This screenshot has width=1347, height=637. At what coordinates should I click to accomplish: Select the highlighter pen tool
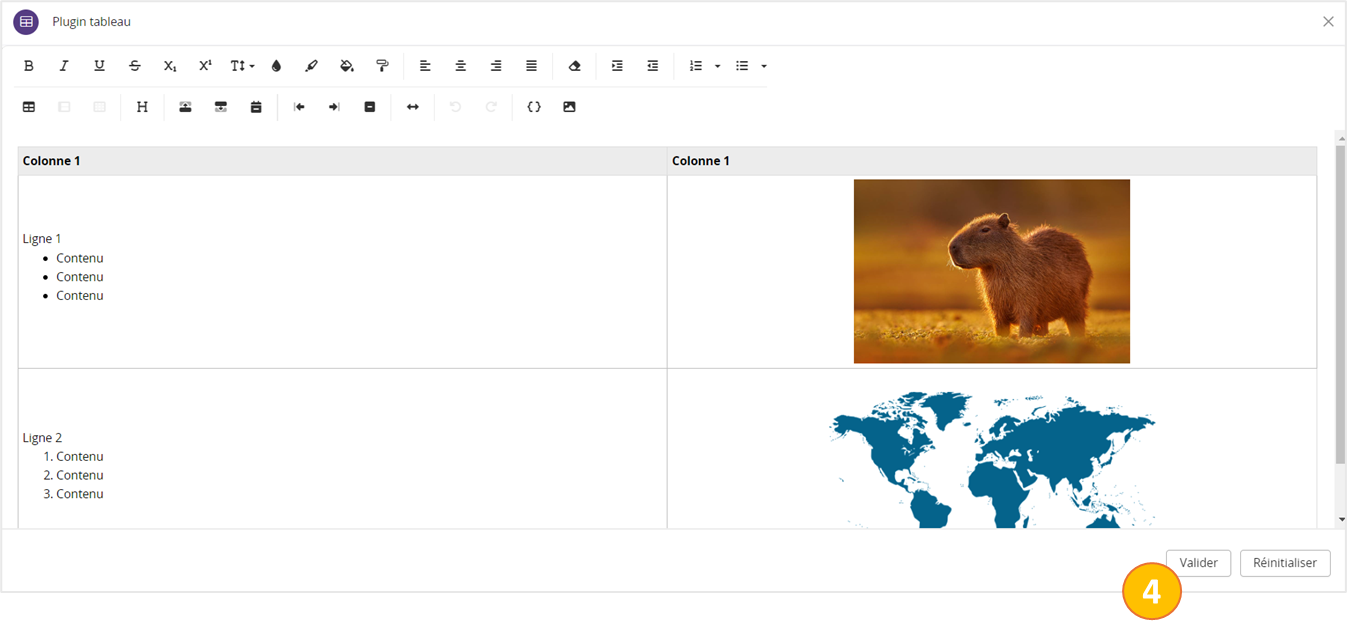pos(311,66)
